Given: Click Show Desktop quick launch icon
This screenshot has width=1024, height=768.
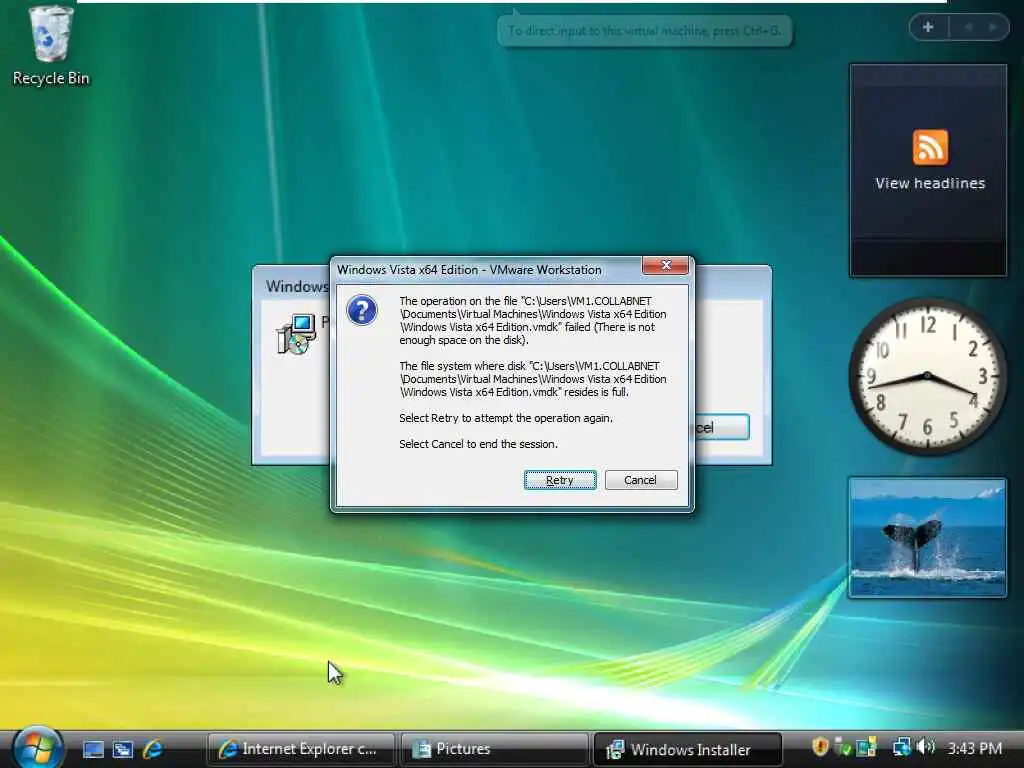Looking at the screenshot, I should pyautogui.click(x=93, y=749).
